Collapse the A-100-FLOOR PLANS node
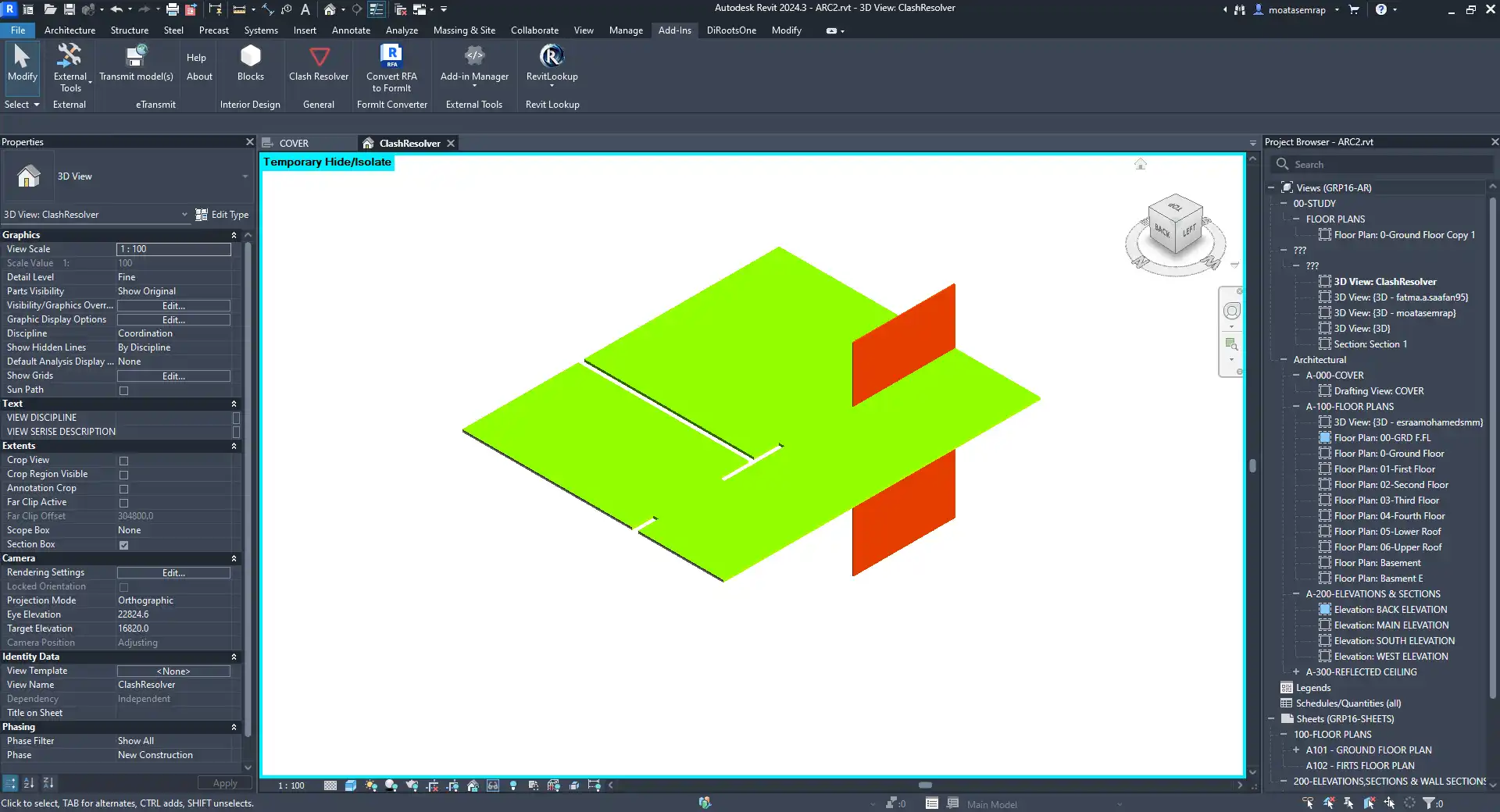 click(x=1296, y=407)
